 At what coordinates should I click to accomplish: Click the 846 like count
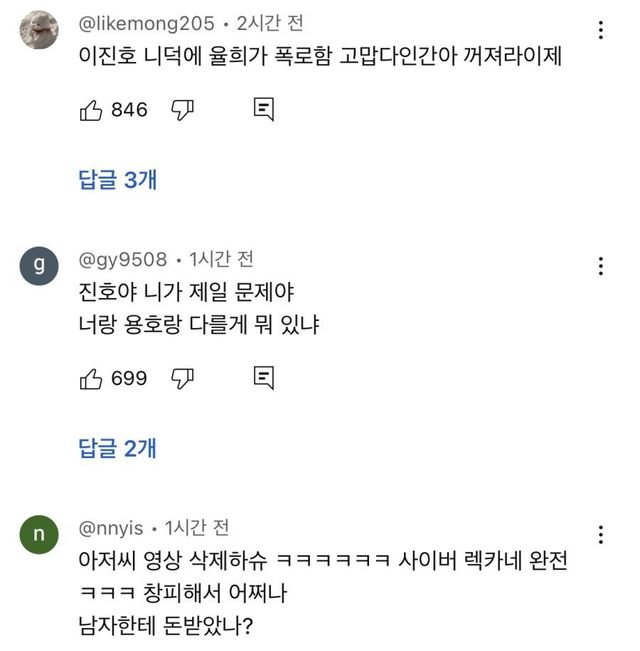pyautogui.click(x=129, y=110)
